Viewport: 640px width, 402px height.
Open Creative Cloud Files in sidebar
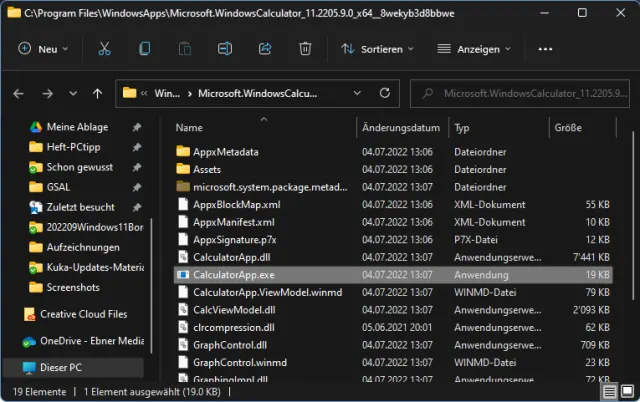85,313
